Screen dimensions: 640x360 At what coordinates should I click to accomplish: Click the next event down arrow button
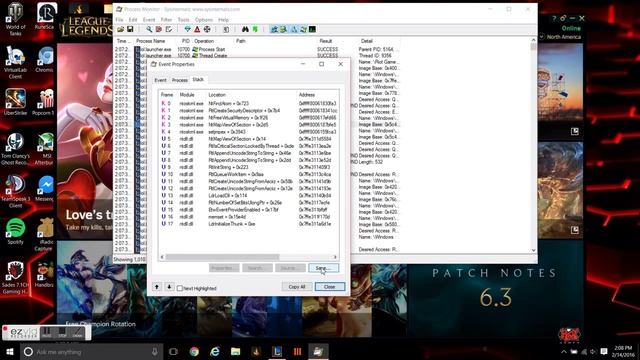click(169, 287)
